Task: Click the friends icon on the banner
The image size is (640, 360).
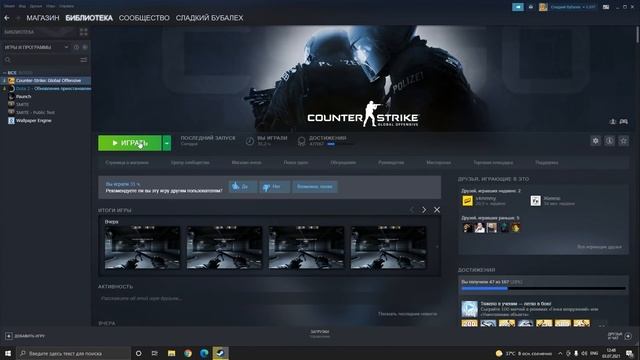Action: pyautogui.click(x=613, y=122)
